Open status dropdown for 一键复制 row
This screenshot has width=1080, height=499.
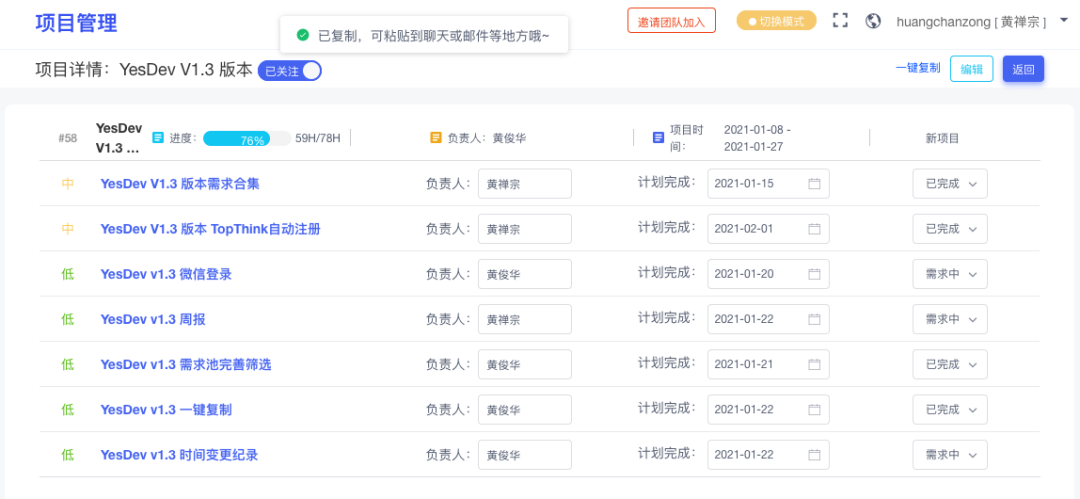pyautogui.click(x=950, y=409)
